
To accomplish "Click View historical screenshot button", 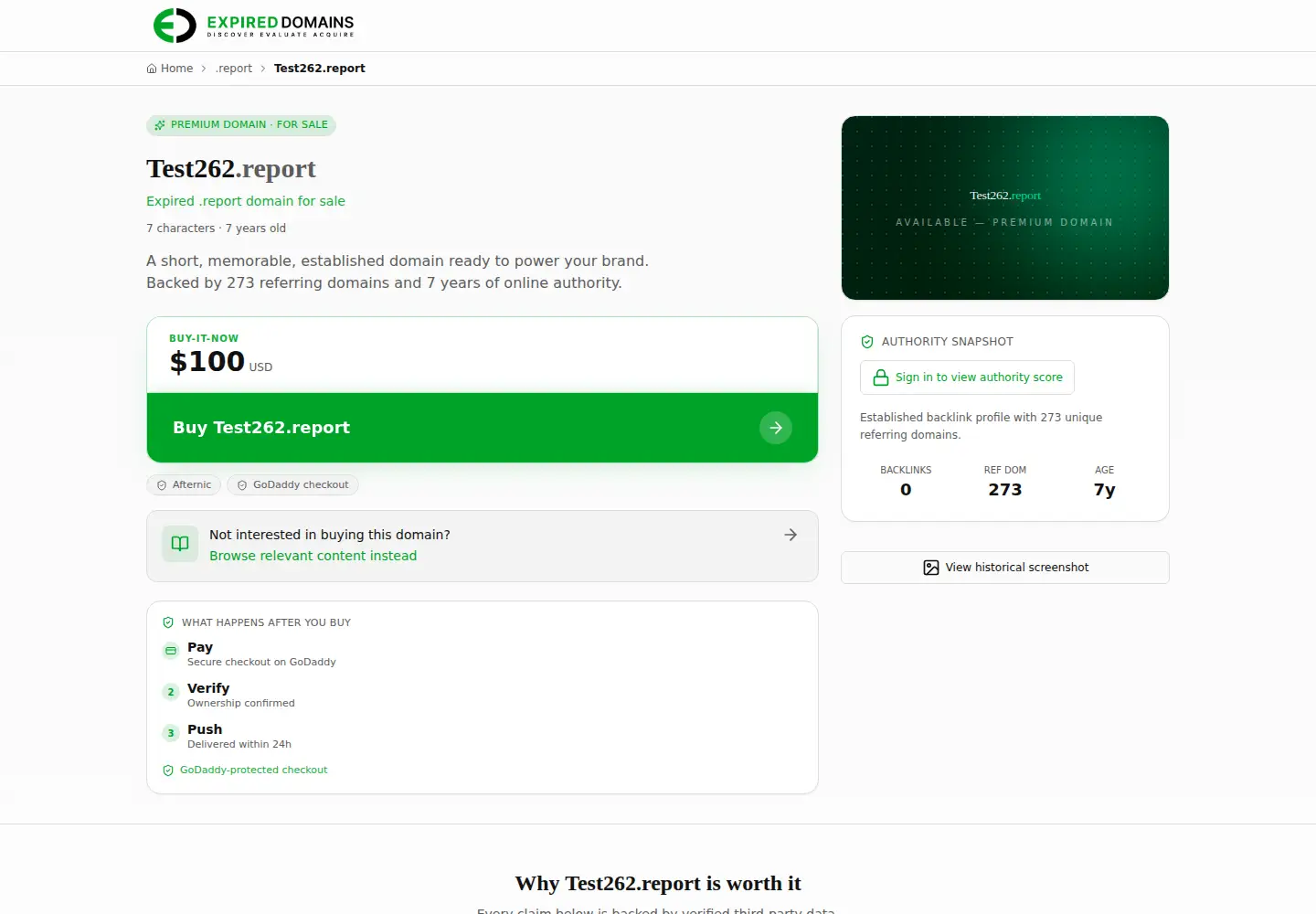I will [x=1005, y=568].
